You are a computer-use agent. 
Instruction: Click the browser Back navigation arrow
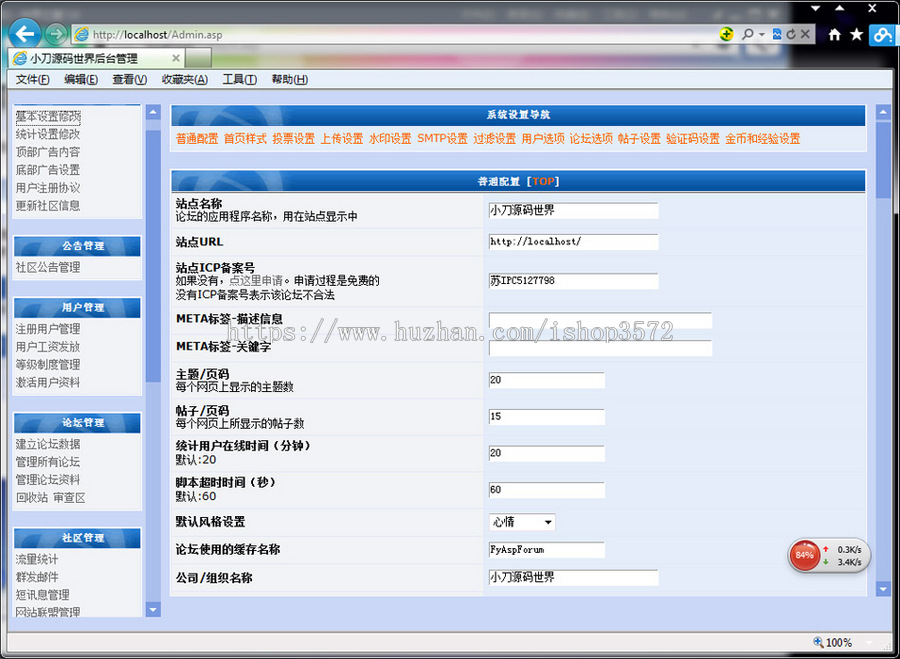click(x=24, y=33)
